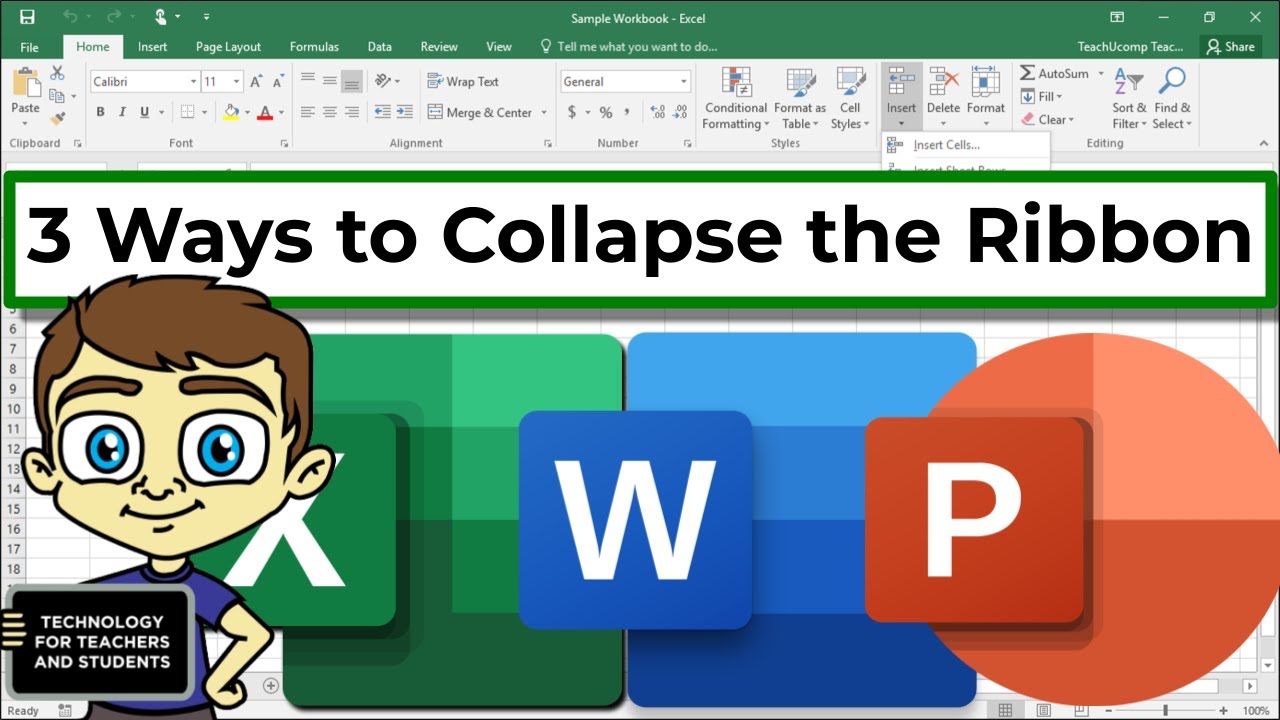1280x720 pixels.
Task: Select Bottom Align
Action: pos(351,82)
